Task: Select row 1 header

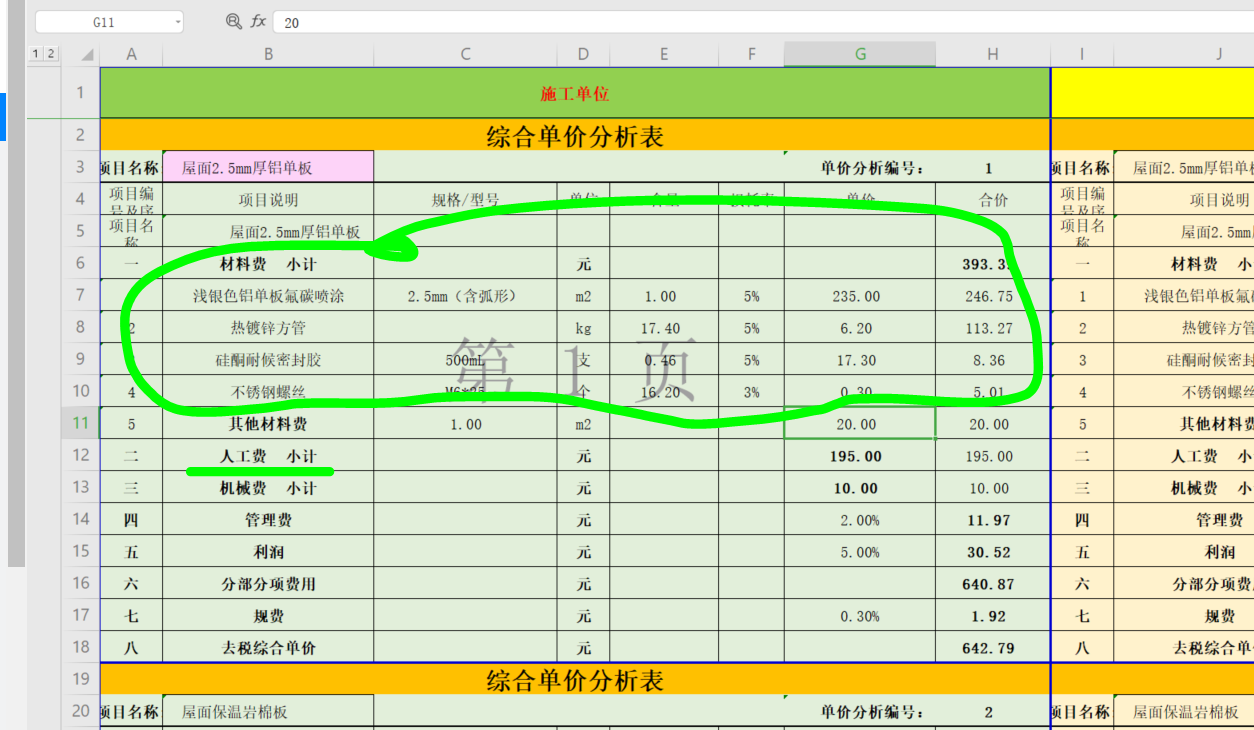Action: point(81,93)
